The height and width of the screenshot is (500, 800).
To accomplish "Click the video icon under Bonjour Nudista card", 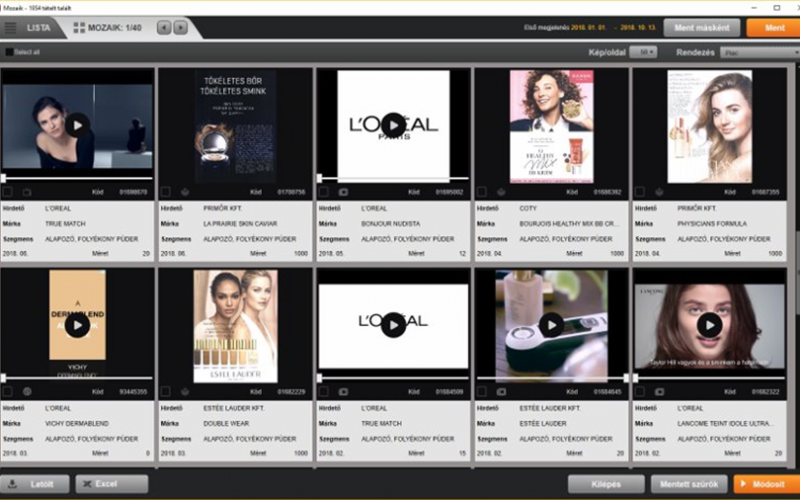I will [x=343, y=191].
